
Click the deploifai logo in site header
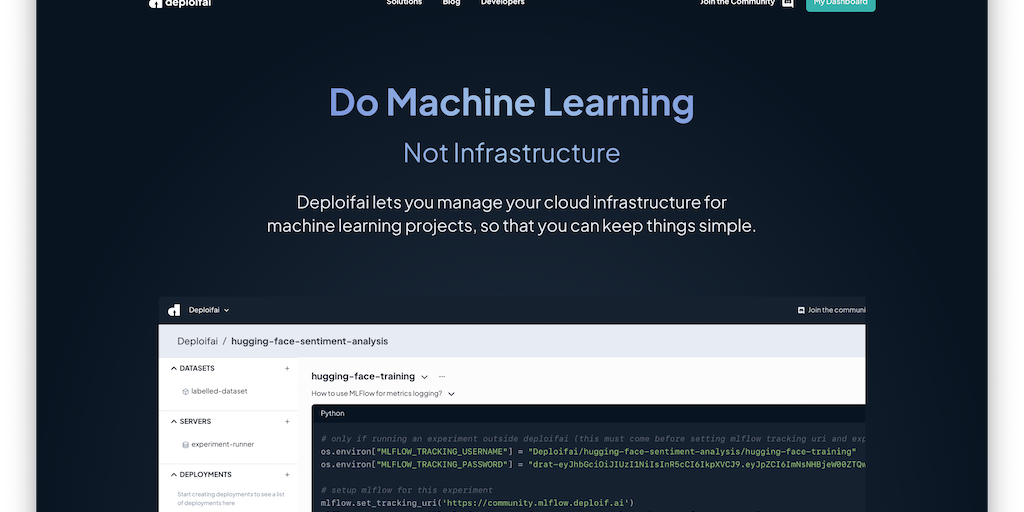[180, 3]
